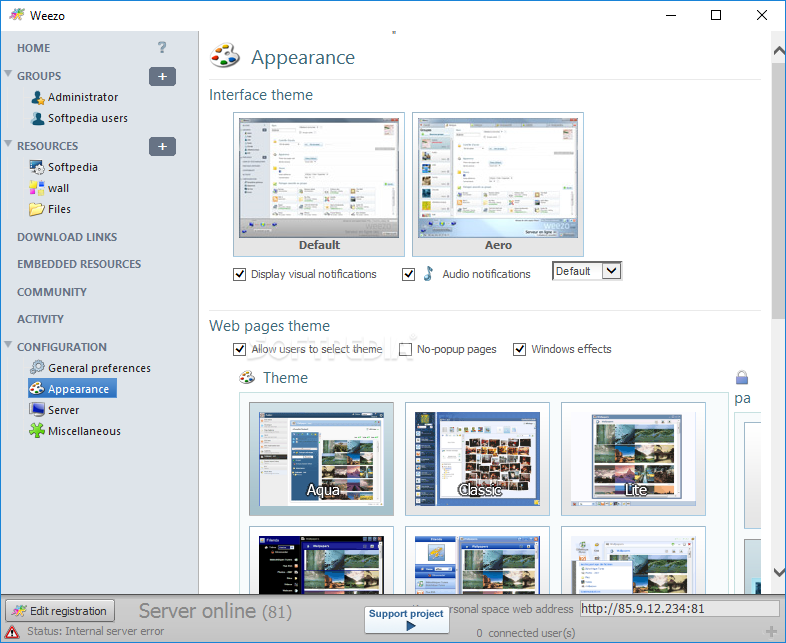The height and width of the screenshot is (643, 786).
Task: Toggle Display visual notifications checkbox
Action: pos(240,274)
